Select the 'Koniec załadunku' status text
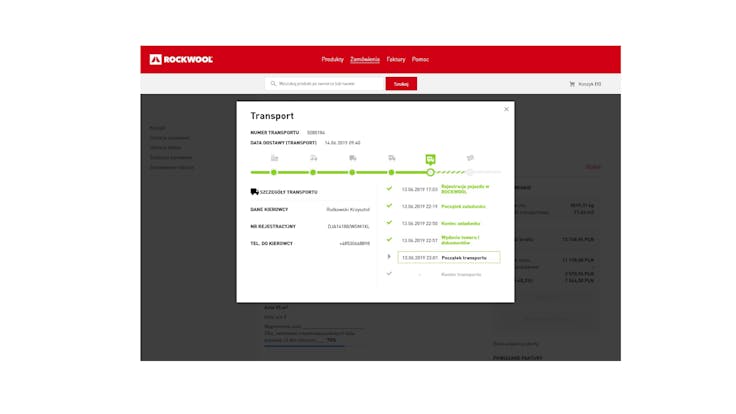Image resolution: width=736 pixels, height=414 pixels. tap(460, 223)
